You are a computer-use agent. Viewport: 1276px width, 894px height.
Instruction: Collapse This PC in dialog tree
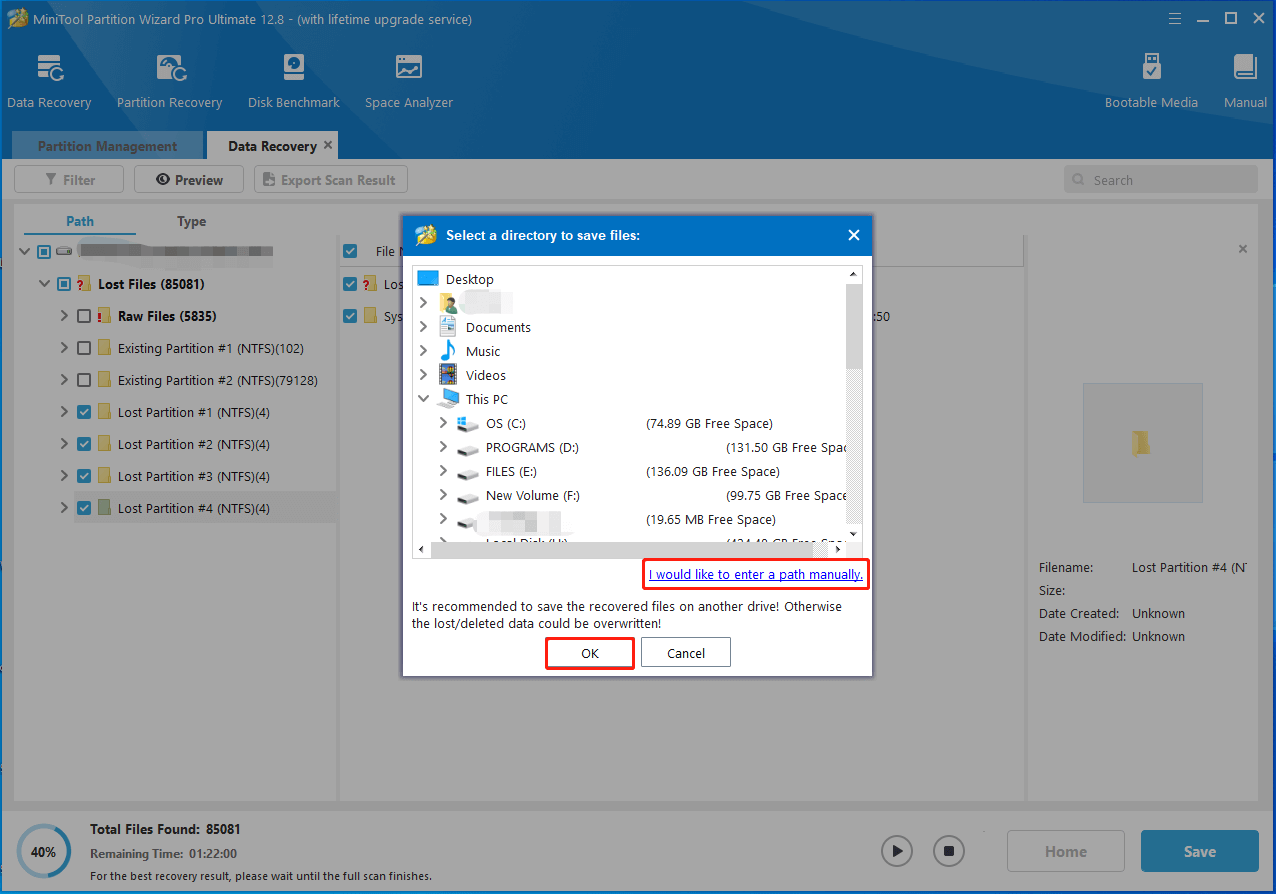(424, 399)
